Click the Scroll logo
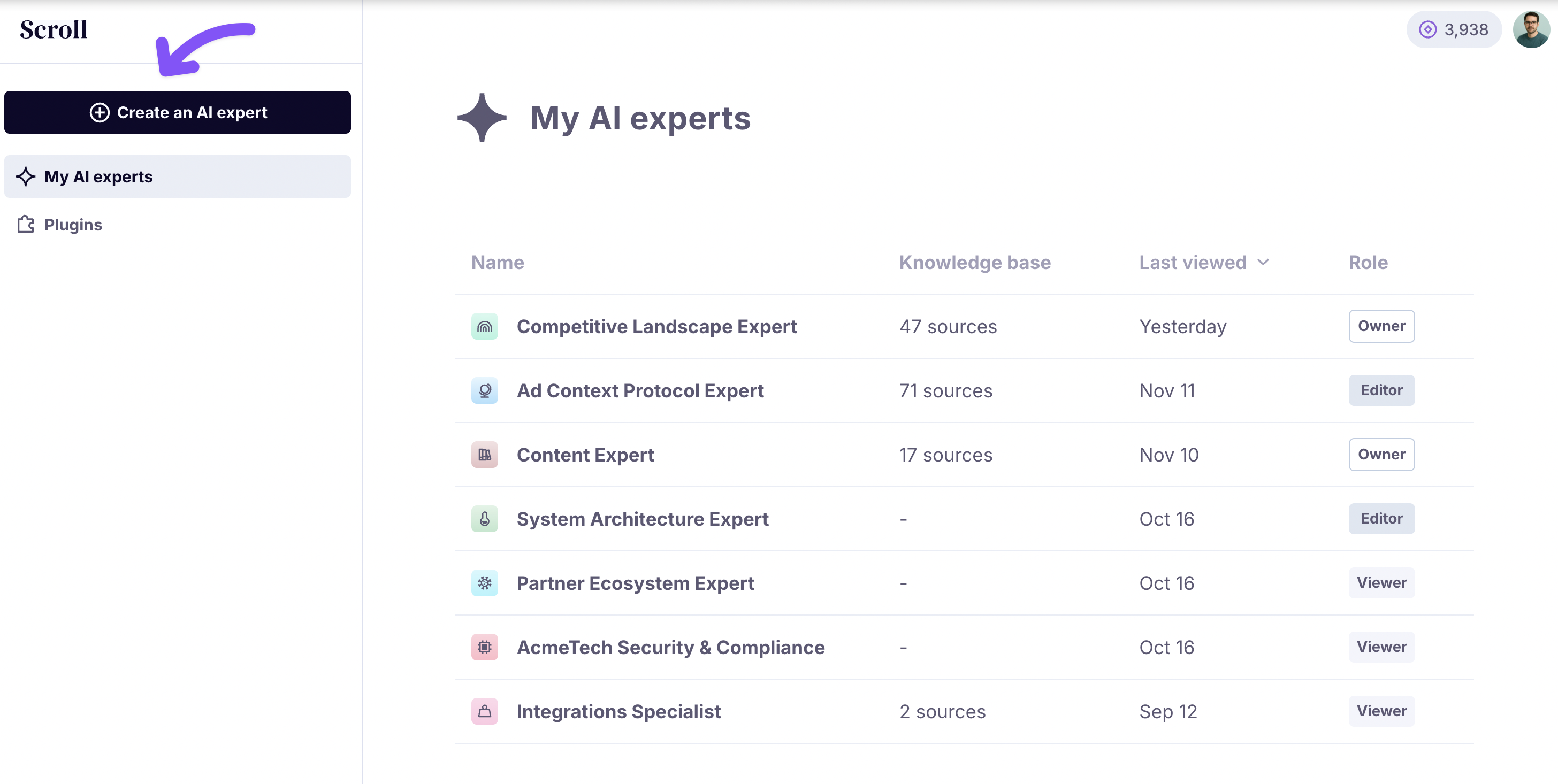 [53, 29]
